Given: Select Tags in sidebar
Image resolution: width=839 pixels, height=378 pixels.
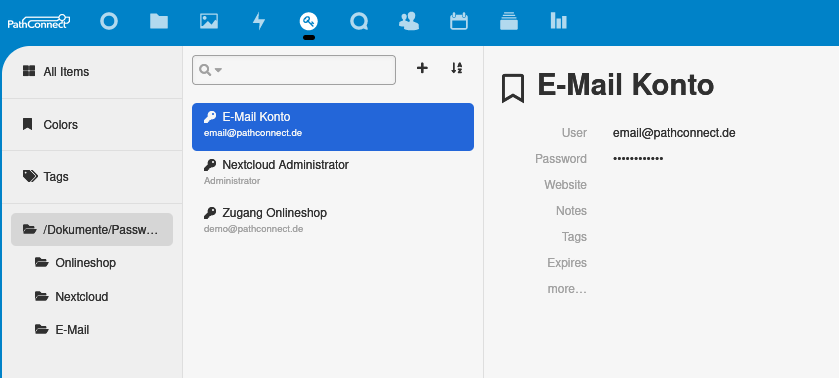Looking at the screenshot, I should pos(92,177).
